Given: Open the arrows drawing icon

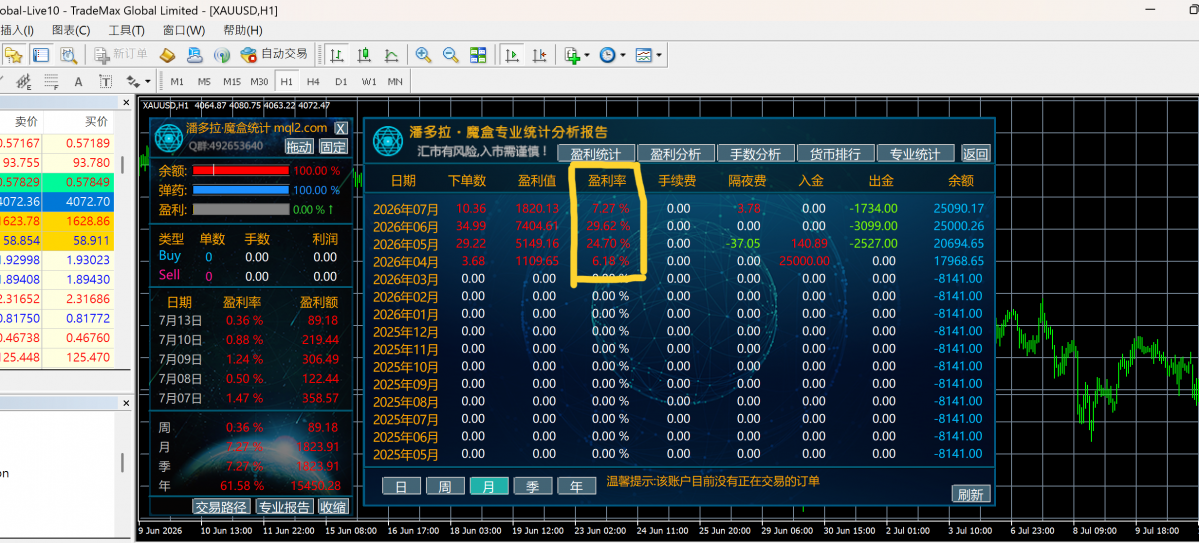Looking at the screenshot, I should tap(133, 81).
